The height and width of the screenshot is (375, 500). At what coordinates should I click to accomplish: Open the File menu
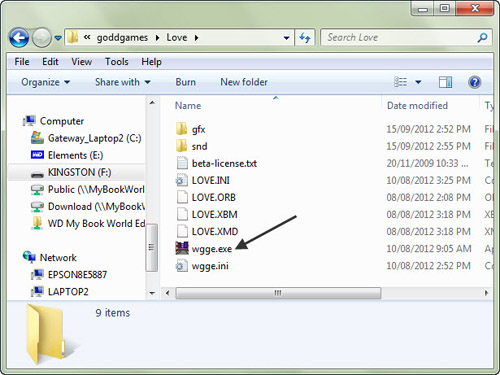[22, 62]
